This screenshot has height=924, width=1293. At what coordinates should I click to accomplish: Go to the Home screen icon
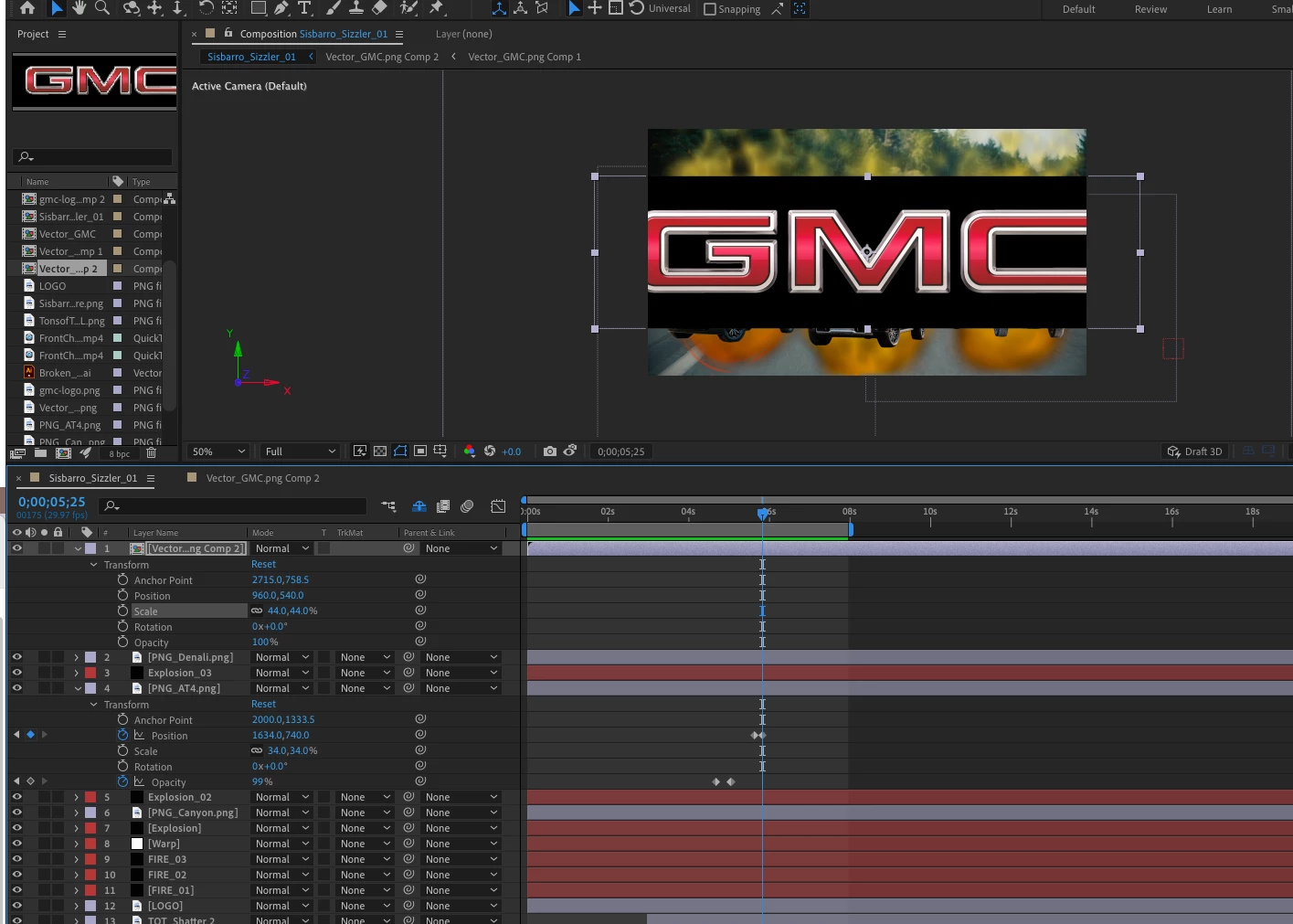tap(27, 8)
